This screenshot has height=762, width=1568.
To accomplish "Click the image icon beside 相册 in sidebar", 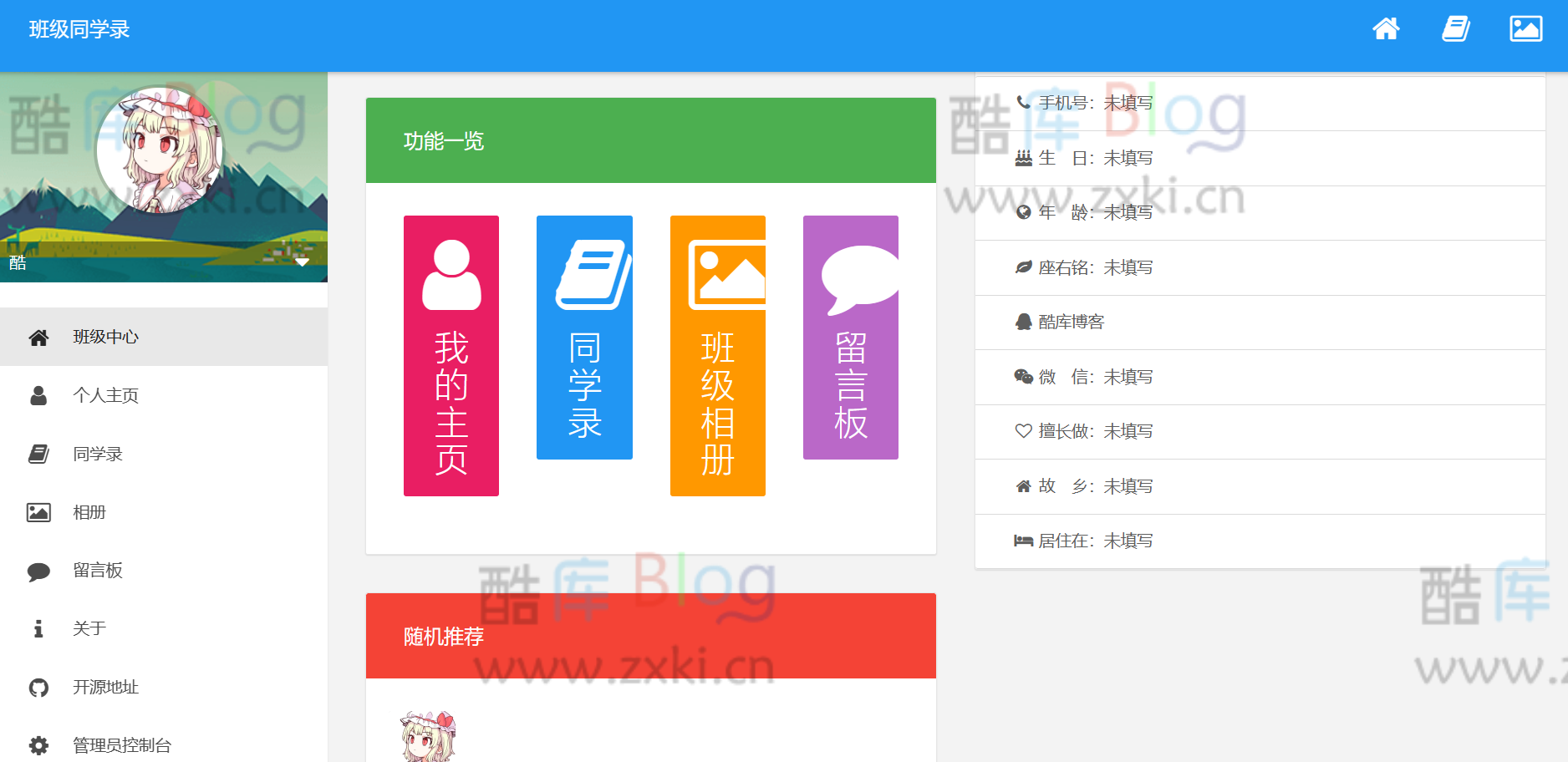I will (38, 512).
